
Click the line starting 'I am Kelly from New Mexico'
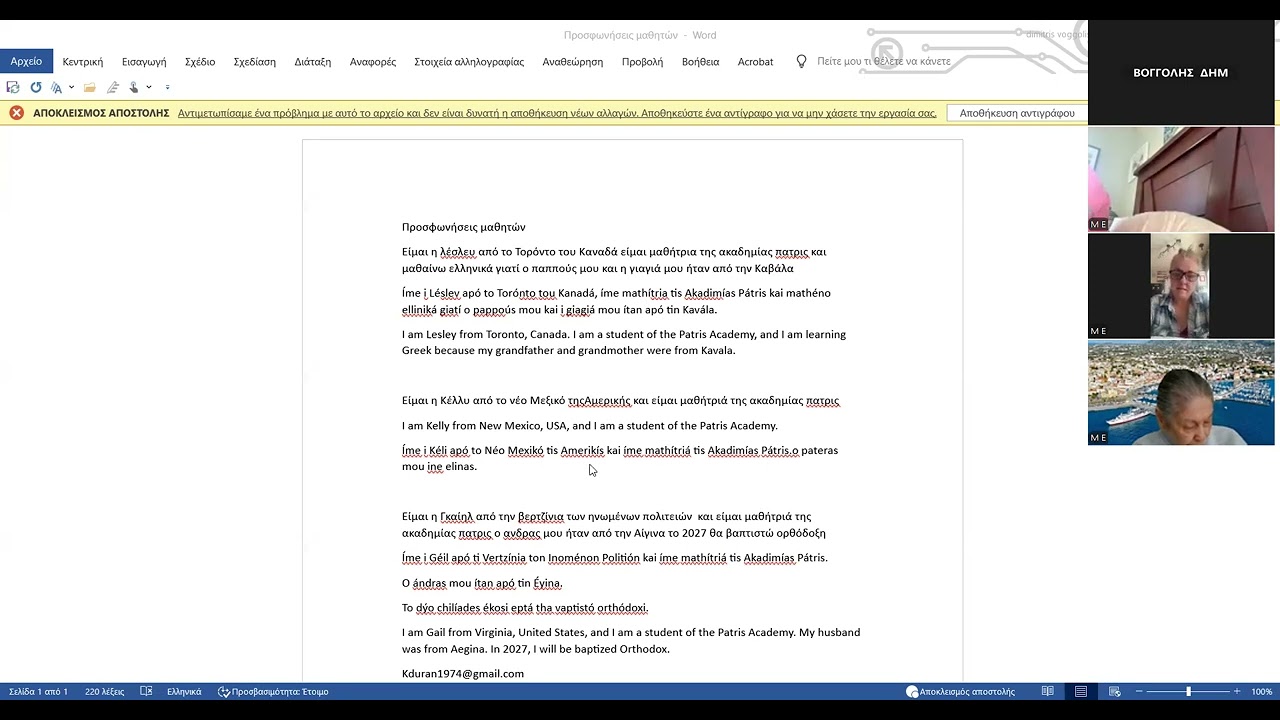pyautogui.click(x=589, y=426)
